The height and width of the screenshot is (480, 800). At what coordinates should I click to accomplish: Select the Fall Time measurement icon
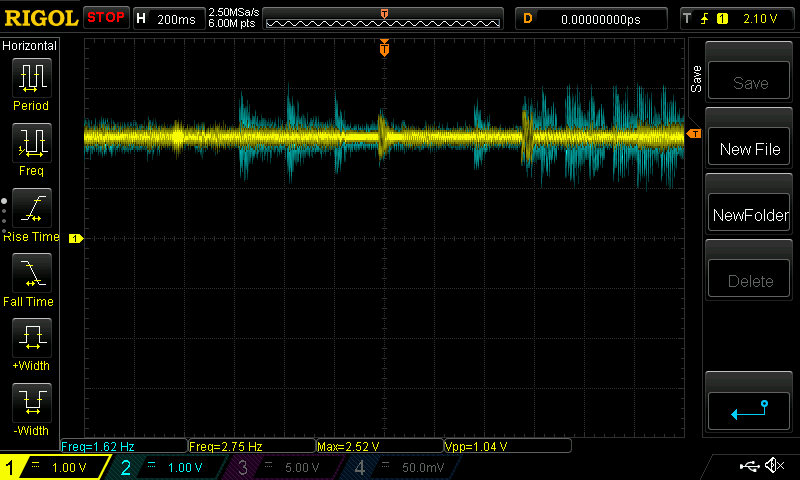pyautogui.click(x=32, y=272)
